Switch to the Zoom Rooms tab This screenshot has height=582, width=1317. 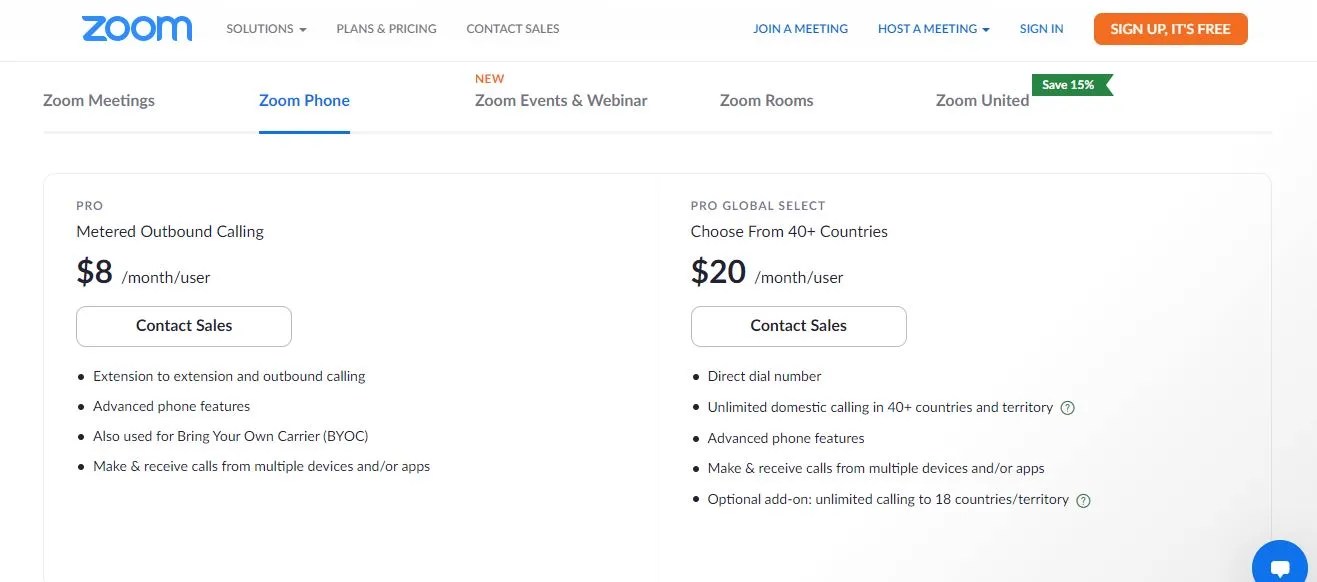pos(766,100)
